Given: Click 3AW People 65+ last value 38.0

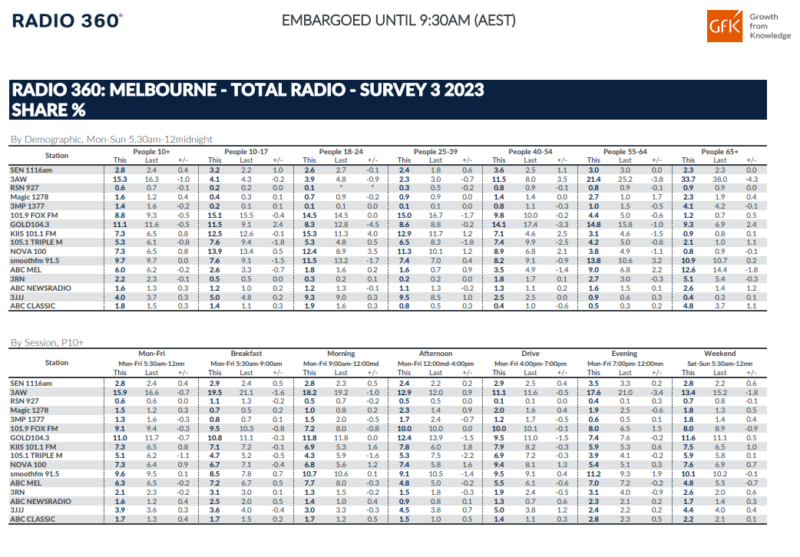Looking at the screenshot, I should (x=719, y=179).
